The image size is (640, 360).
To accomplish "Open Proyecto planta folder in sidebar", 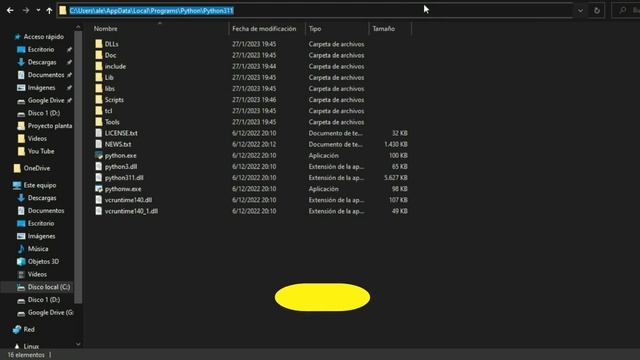I will (50, 126).
